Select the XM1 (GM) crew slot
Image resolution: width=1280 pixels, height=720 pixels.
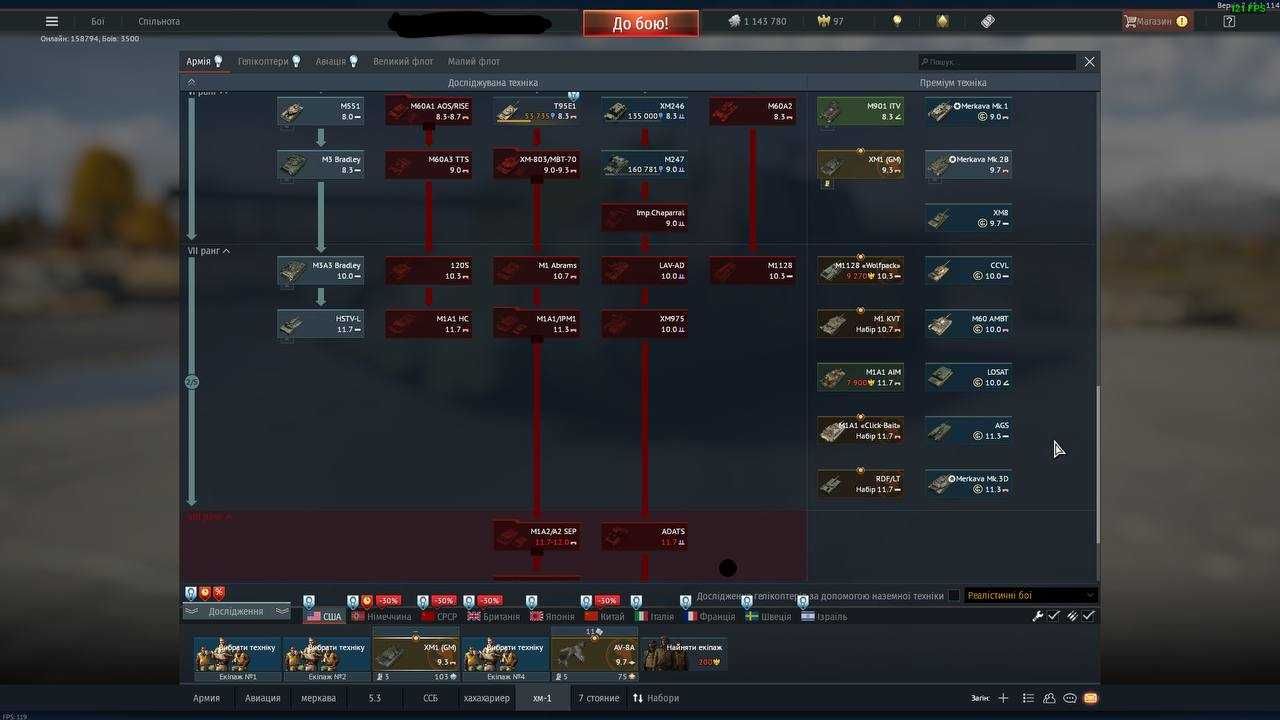[x=416, y=656]
